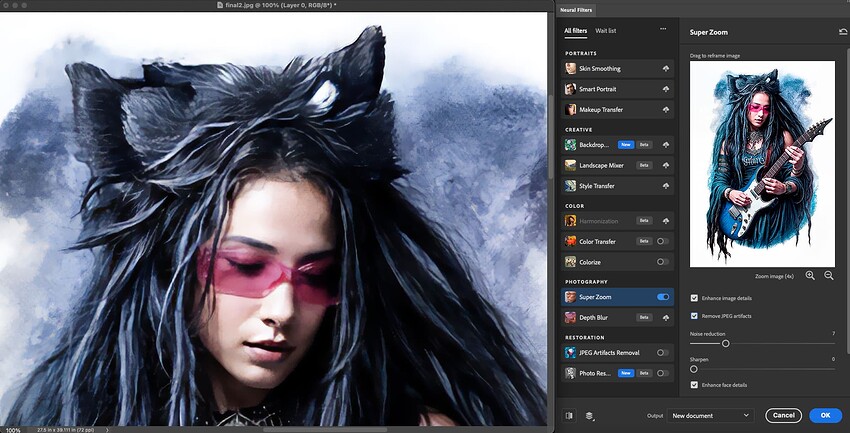Click the Colorize thumbnail icon
850x433 pixels.
pos(570,262)
